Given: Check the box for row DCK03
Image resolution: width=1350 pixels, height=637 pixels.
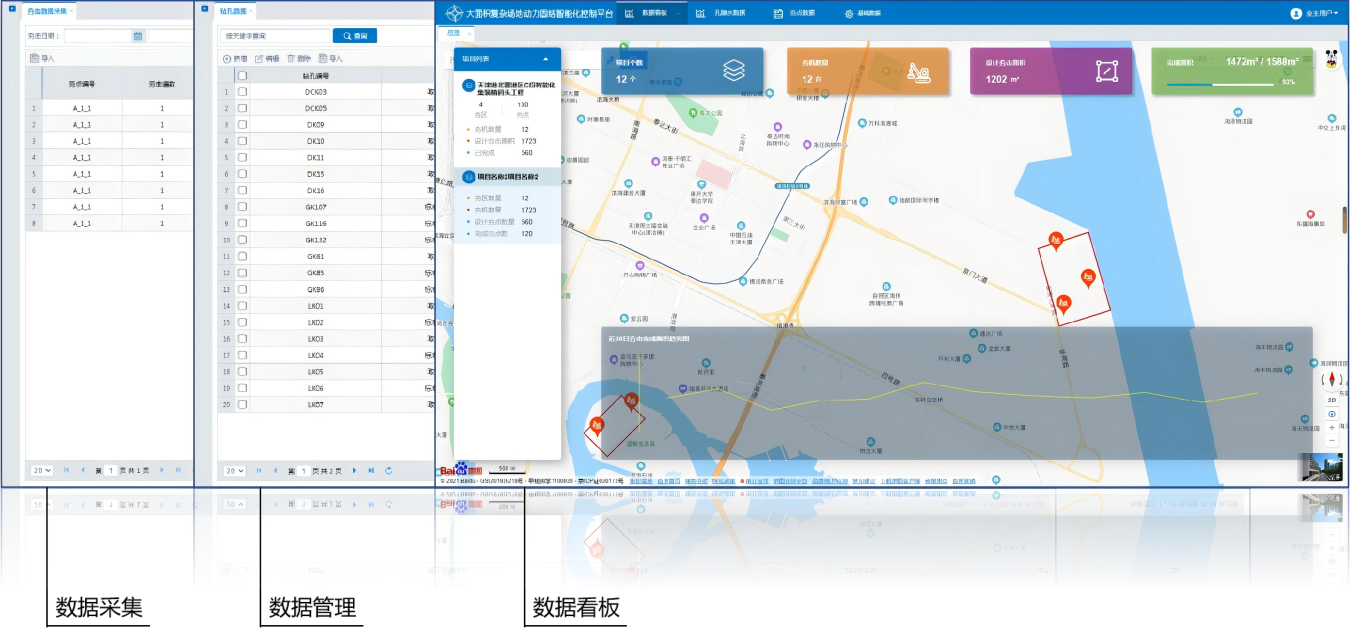Looking at the screenshot, I should 242,92.
